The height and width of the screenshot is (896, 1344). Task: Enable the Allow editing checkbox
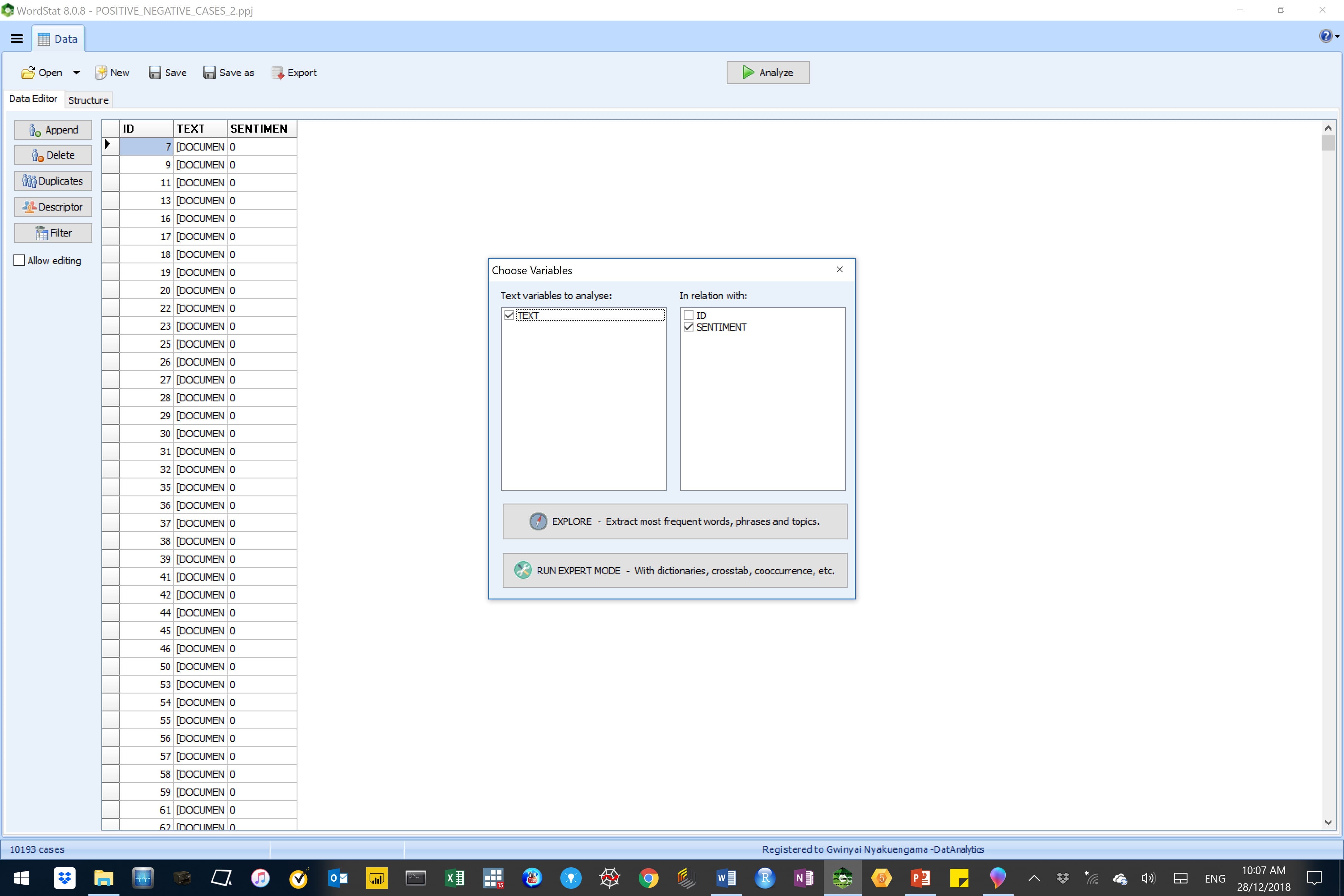(19, 260)
